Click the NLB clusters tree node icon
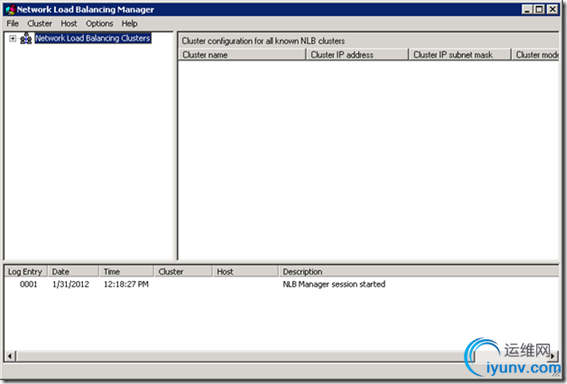567x384 pixels. (x=26, y=38)
